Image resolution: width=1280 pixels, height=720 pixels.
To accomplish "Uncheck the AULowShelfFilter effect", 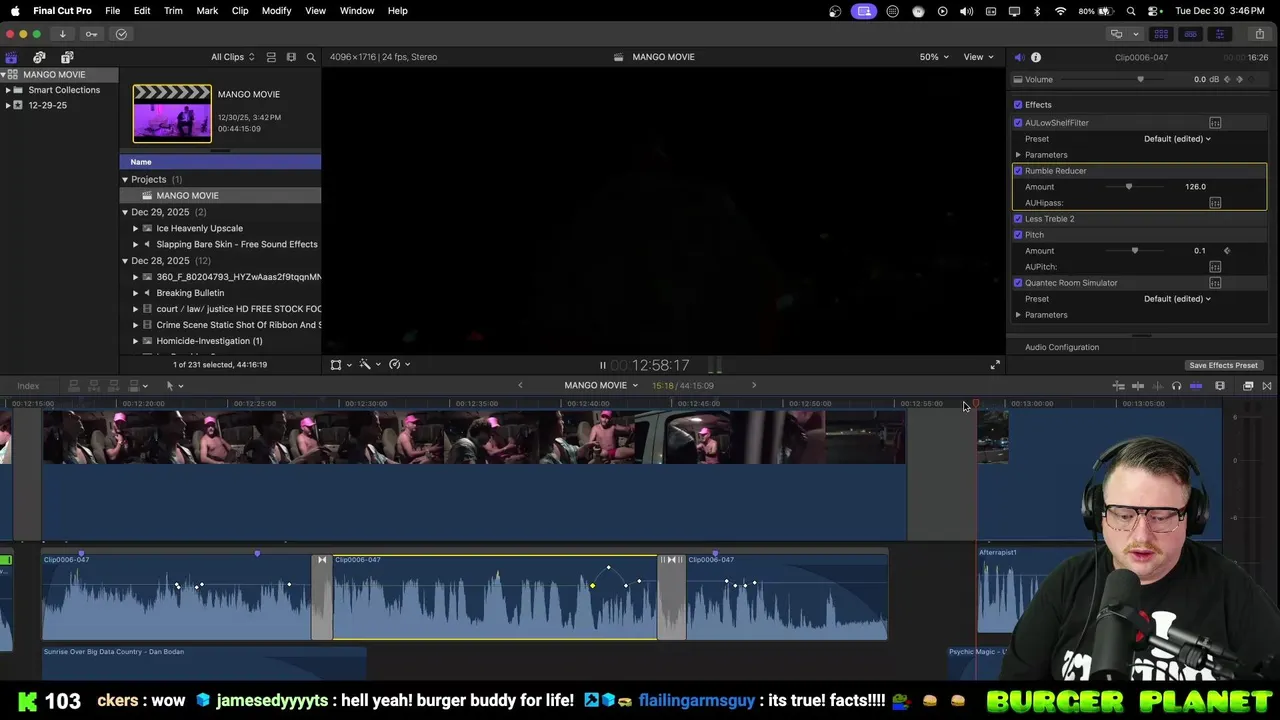I will point(1018,123).
